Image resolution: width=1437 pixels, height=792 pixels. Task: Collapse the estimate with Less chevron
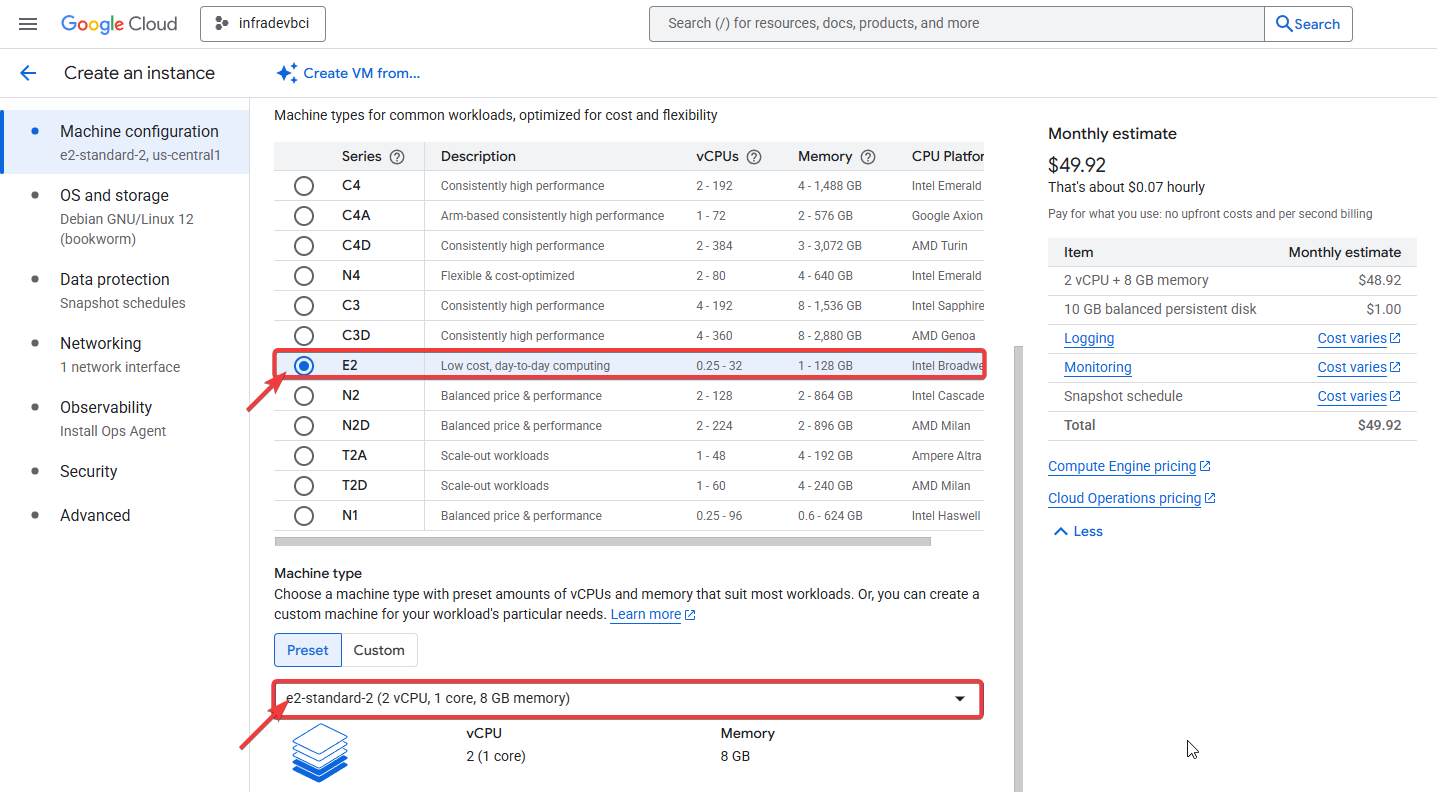pyautogui.click(x=1078, y=532)
